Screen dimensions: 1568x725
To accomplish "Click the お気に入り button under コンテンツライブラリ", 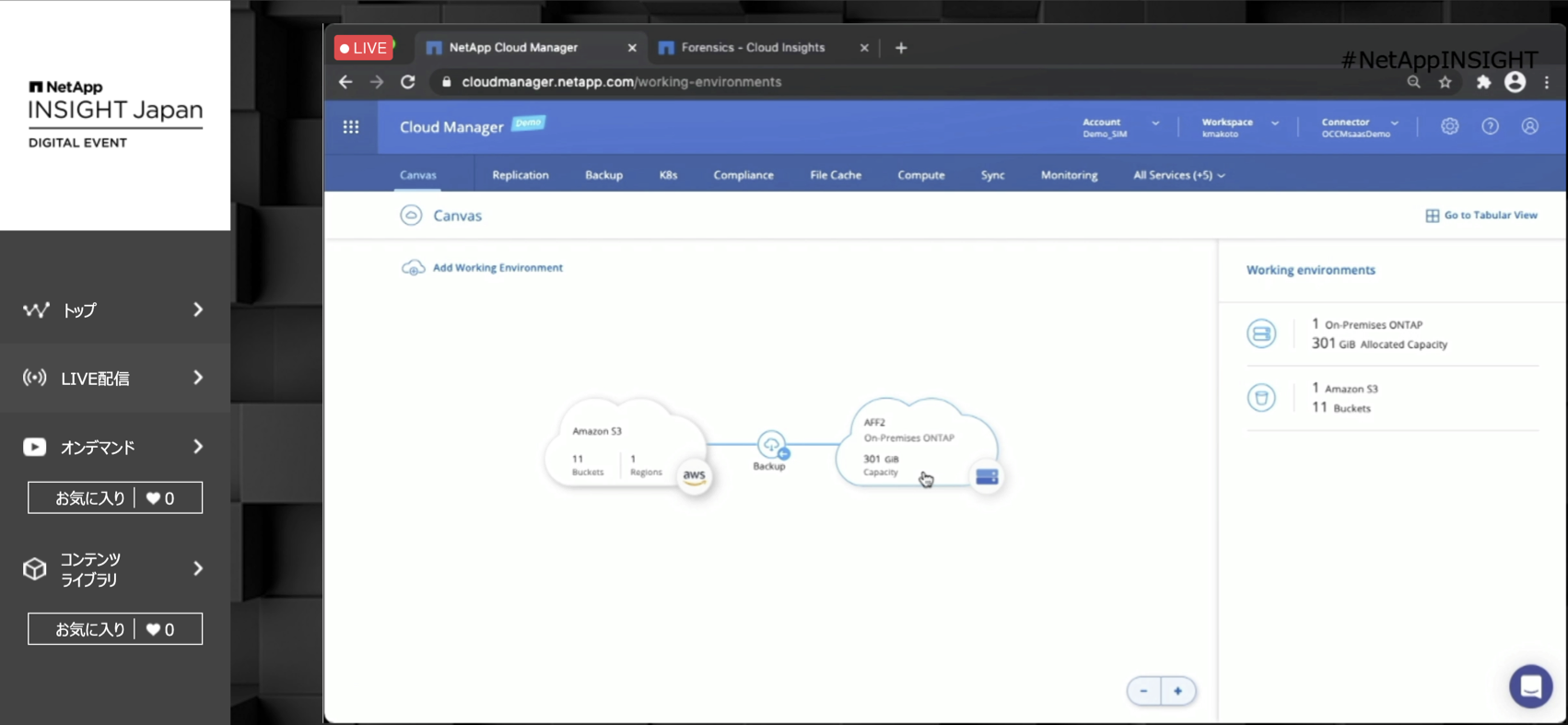I will click(x=115, y=629).
